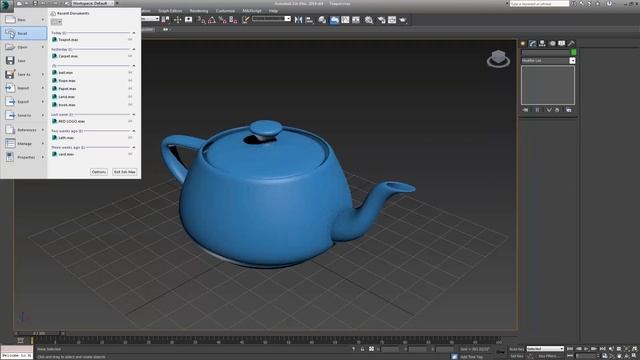This screenshot has height=360, width=640.
Task: Open the Workspace Default dropdown
Action: click(x=93, y=3)
